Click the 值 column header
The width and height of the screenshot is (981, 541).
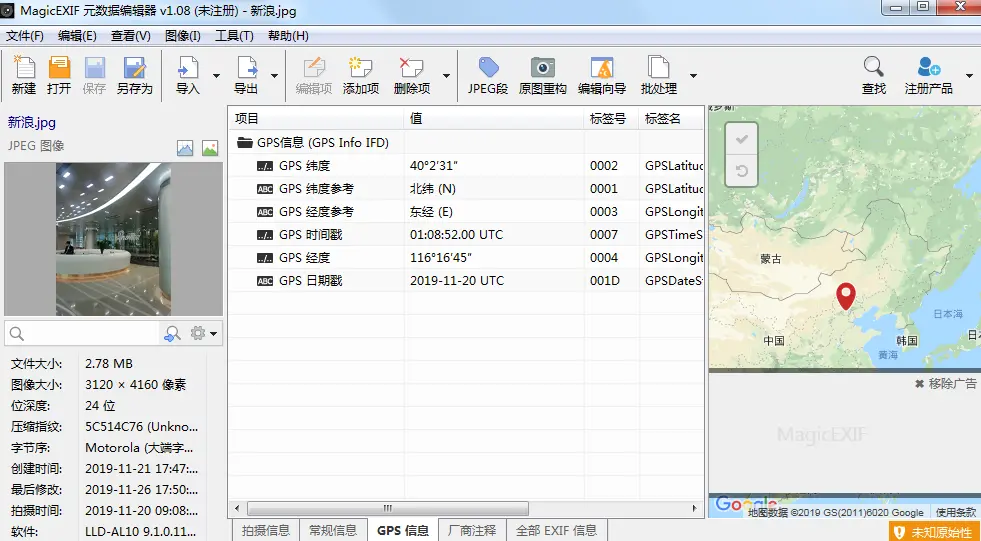point(494,118)
